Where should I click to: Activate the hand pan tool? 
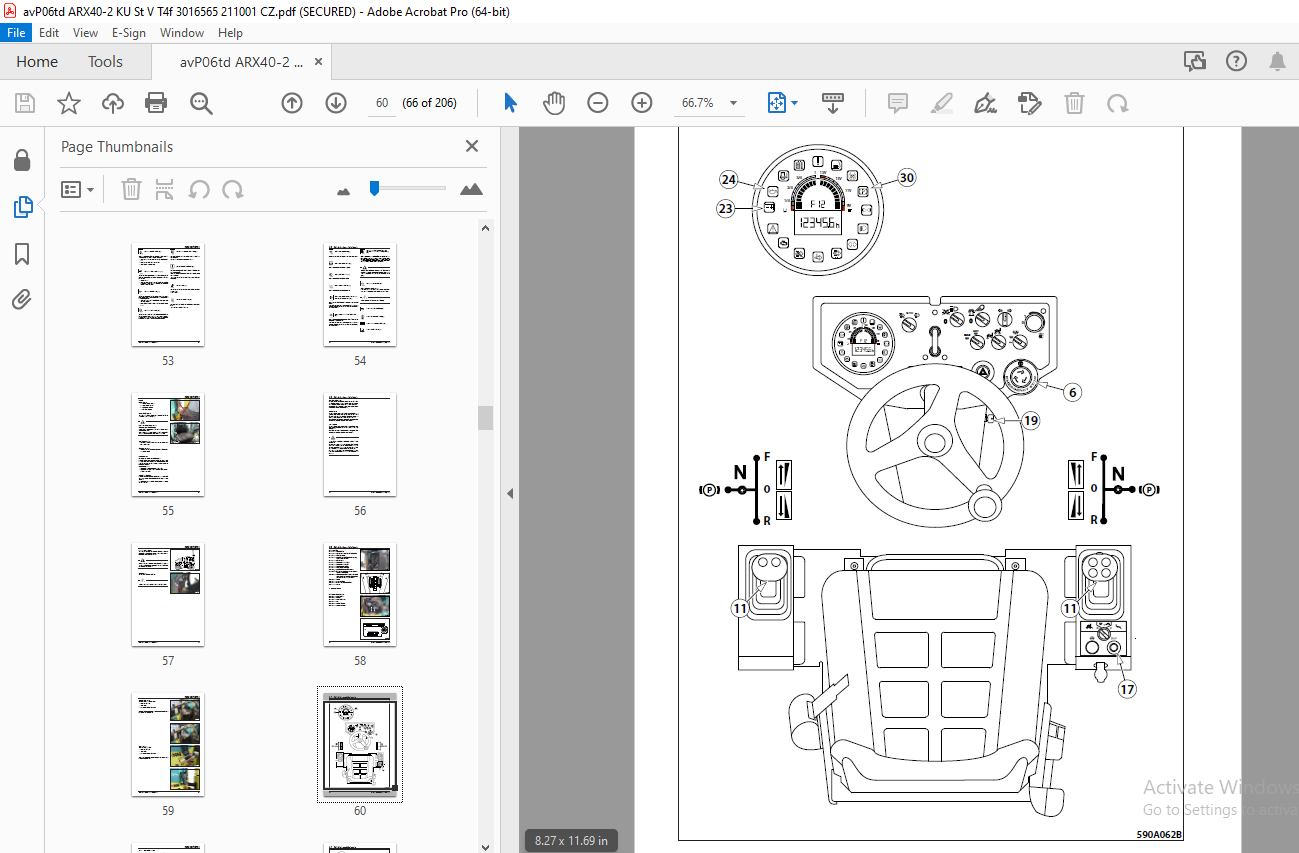(554, 103)
